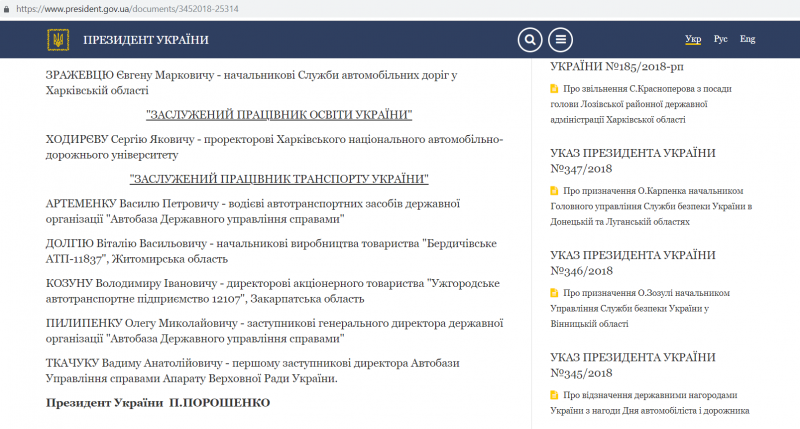The width and height of the screenshot is (800, 429).
Task: Click the name АРТЕМЕНКУ Василю Петровичу
Action: 133,204
